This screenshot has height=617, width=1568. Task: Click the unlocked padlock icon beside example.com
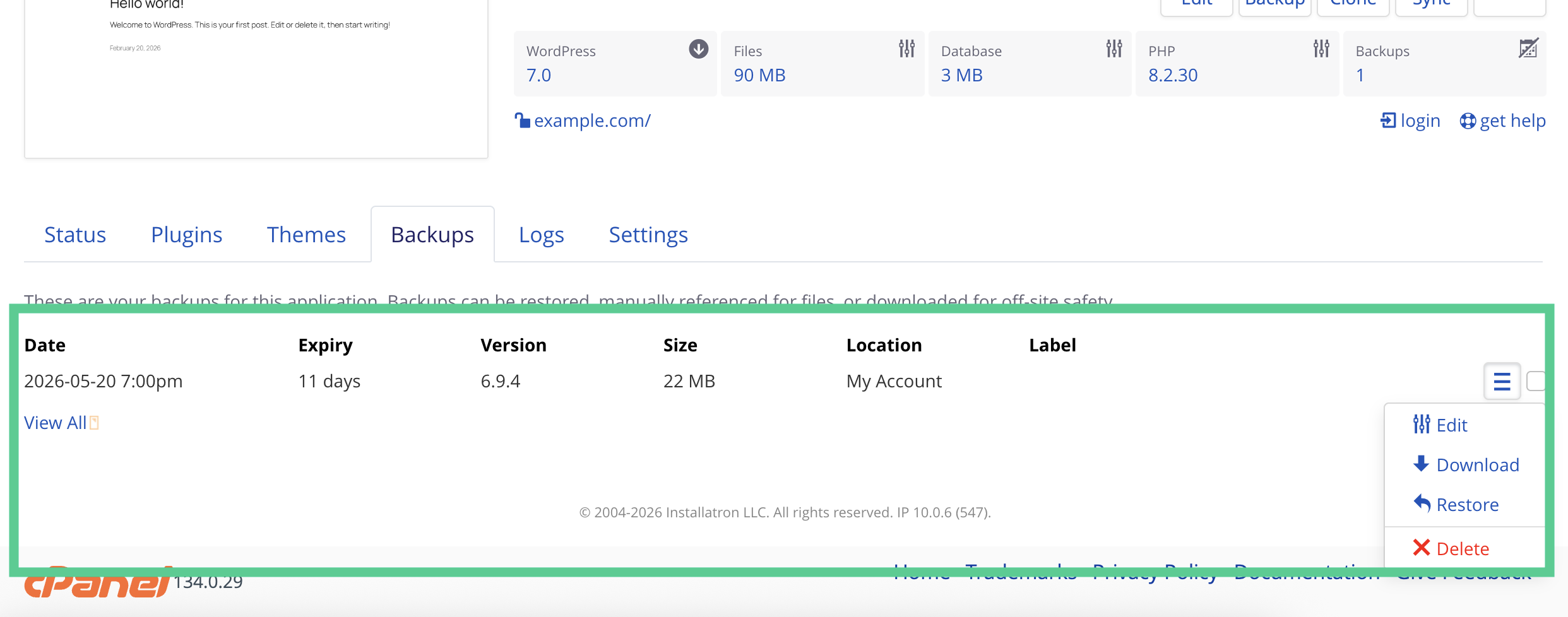(x=522, y=120)
